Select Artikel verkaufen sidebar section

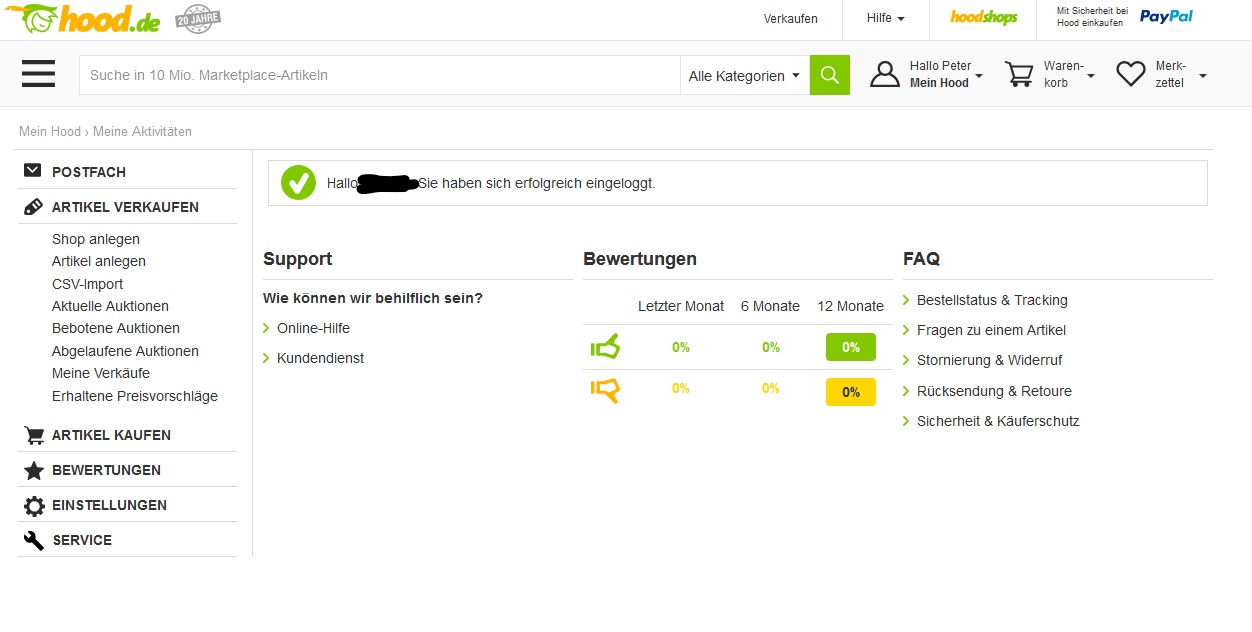pos(125,207)
